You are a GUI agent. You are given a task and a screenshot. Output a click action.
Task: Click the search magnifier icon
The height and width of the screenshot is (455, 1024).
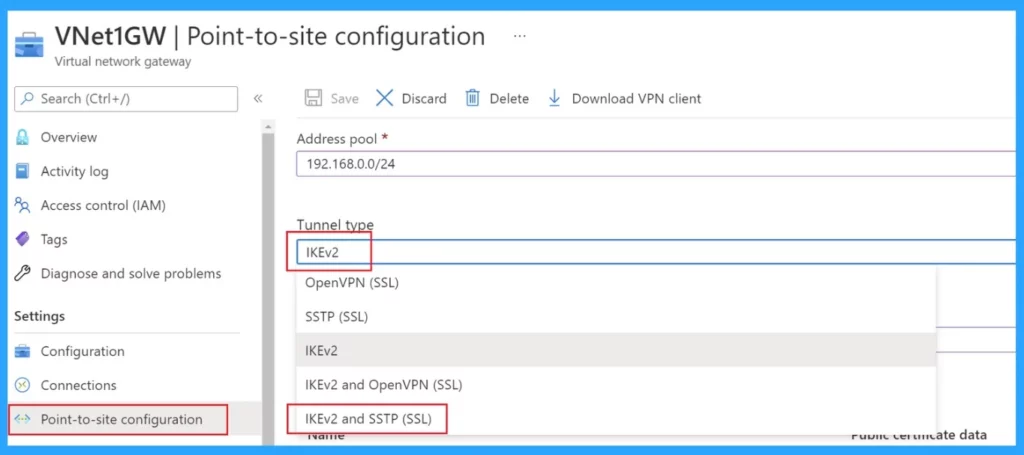pos(27,99)
